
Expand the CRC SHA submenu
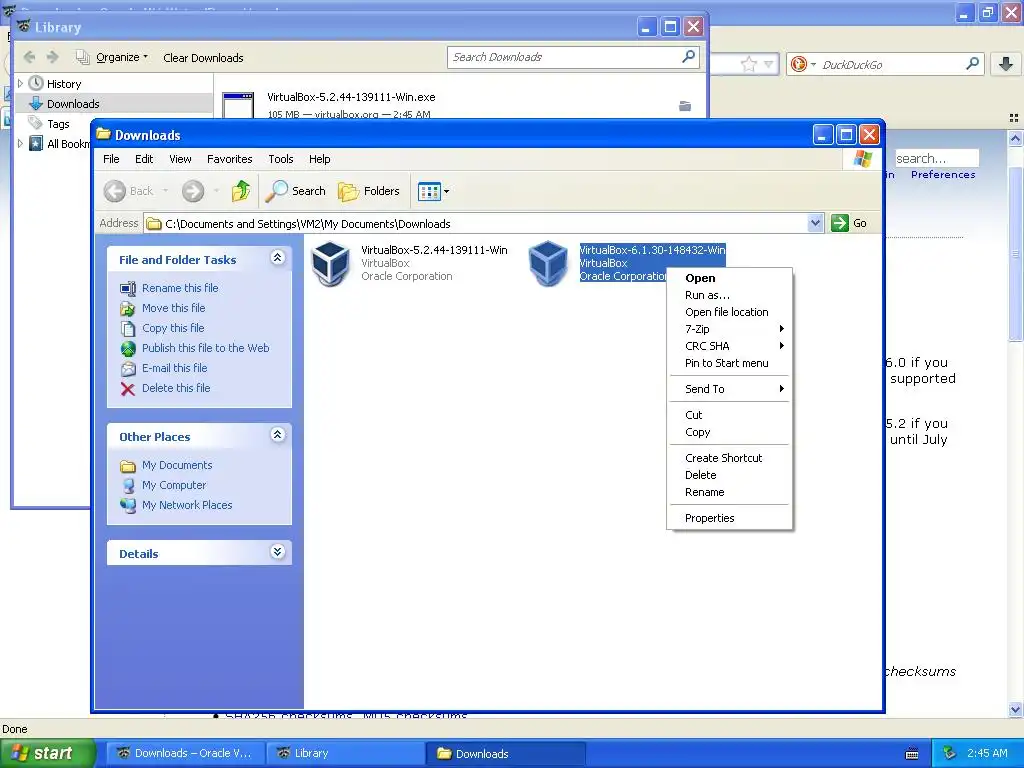[729, 346]
